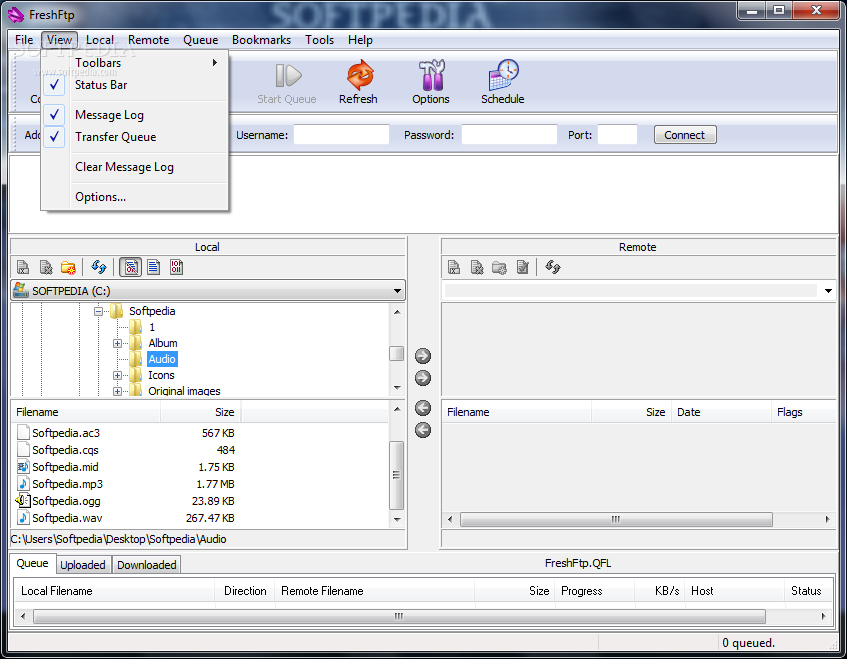Click the Refresh toolbar icon
Viewport: 847px width, 659px height.
360,75
